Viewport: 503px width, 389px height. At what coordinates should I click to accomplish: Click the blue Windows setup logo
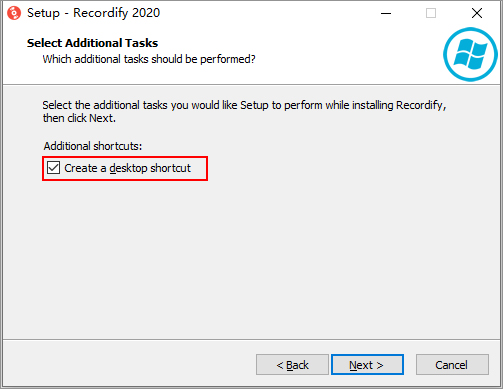click(470, 55)
